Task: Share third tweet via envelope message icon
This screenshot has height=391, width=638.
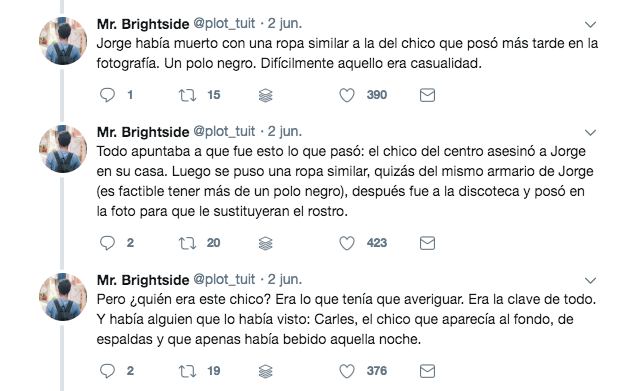Action: 427,371
